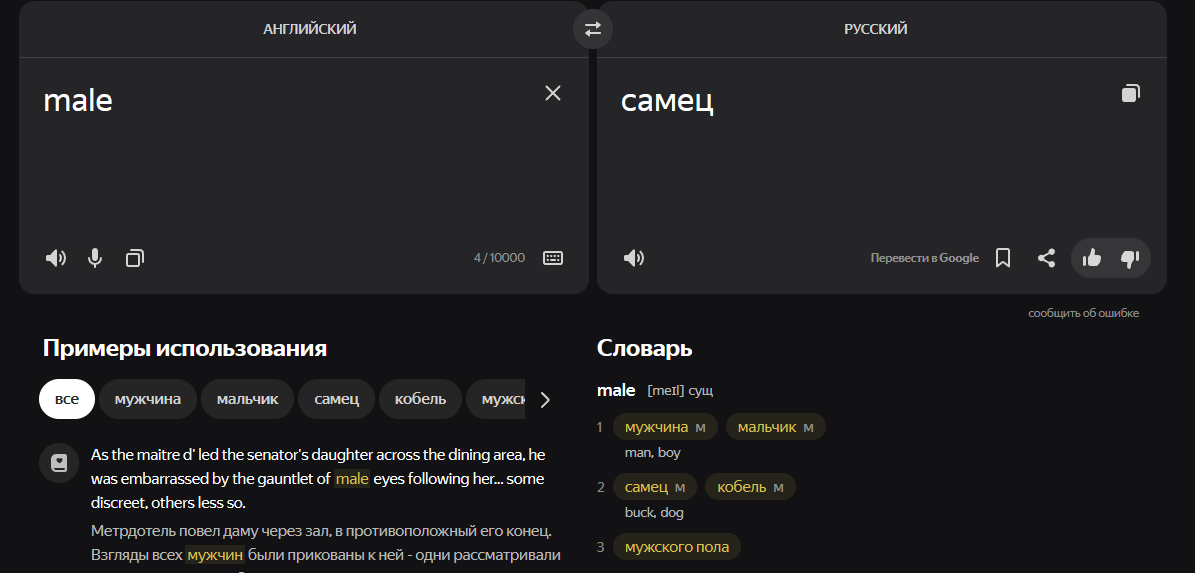1195x573 pixels.
Task: Activate microphone voice input
Action: pyautogui.click(x=95, y=258)
